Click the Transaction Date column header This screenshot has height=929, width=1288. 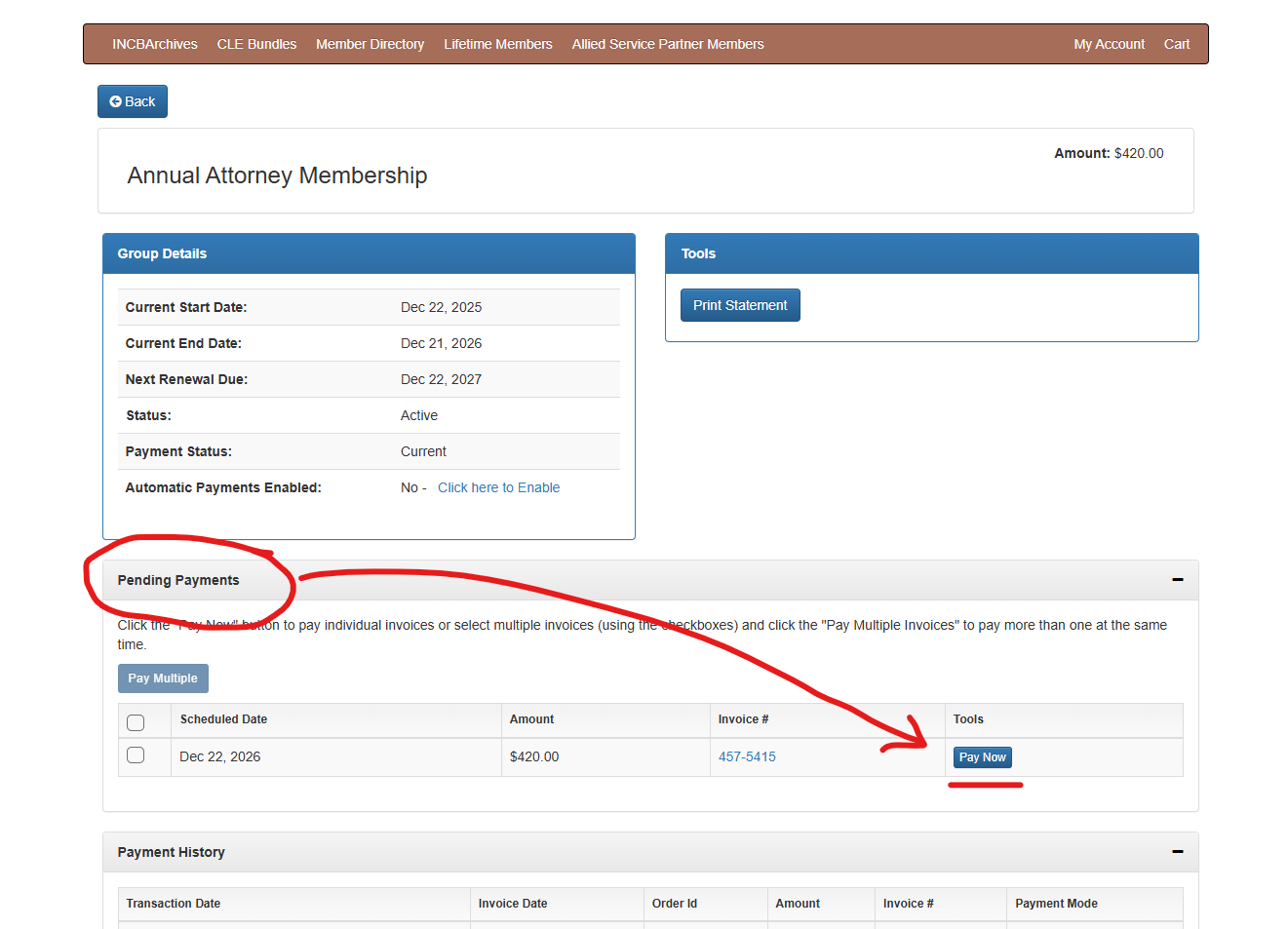(x=173, y=904)
